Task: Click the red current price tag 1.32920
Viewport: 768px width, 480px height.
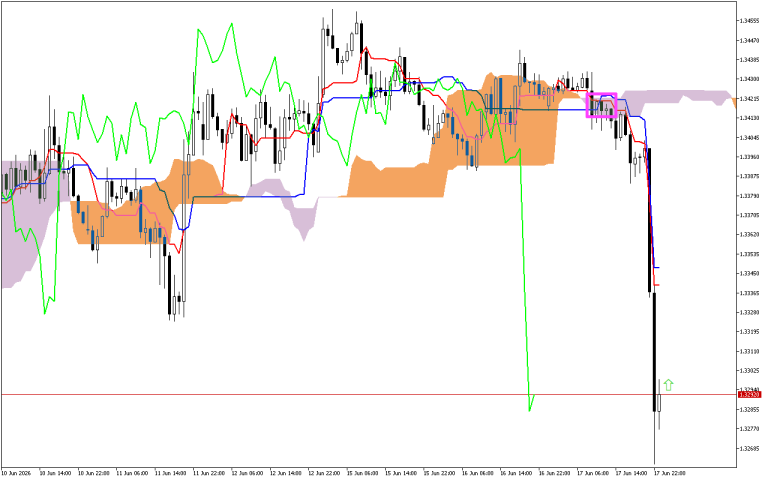Action: [x=749, y=394]
